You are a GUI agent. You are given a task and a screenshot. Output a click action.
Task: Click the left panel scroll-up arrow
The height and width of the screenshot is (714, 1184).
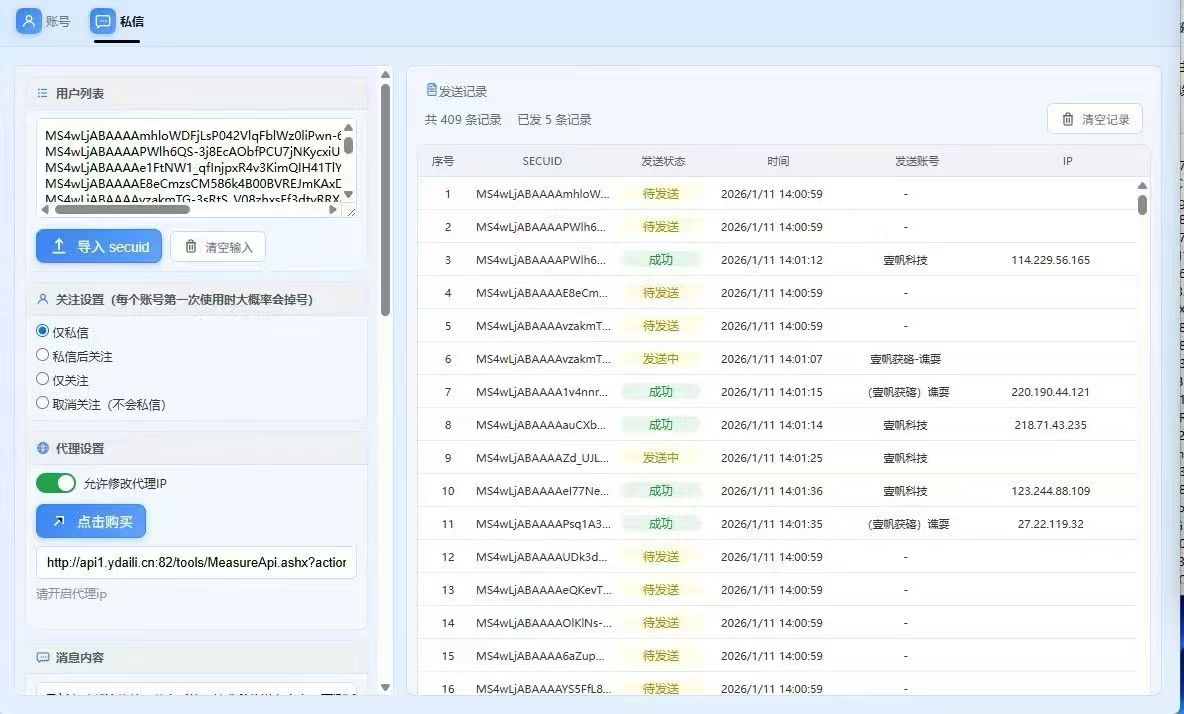pos(386,74)
